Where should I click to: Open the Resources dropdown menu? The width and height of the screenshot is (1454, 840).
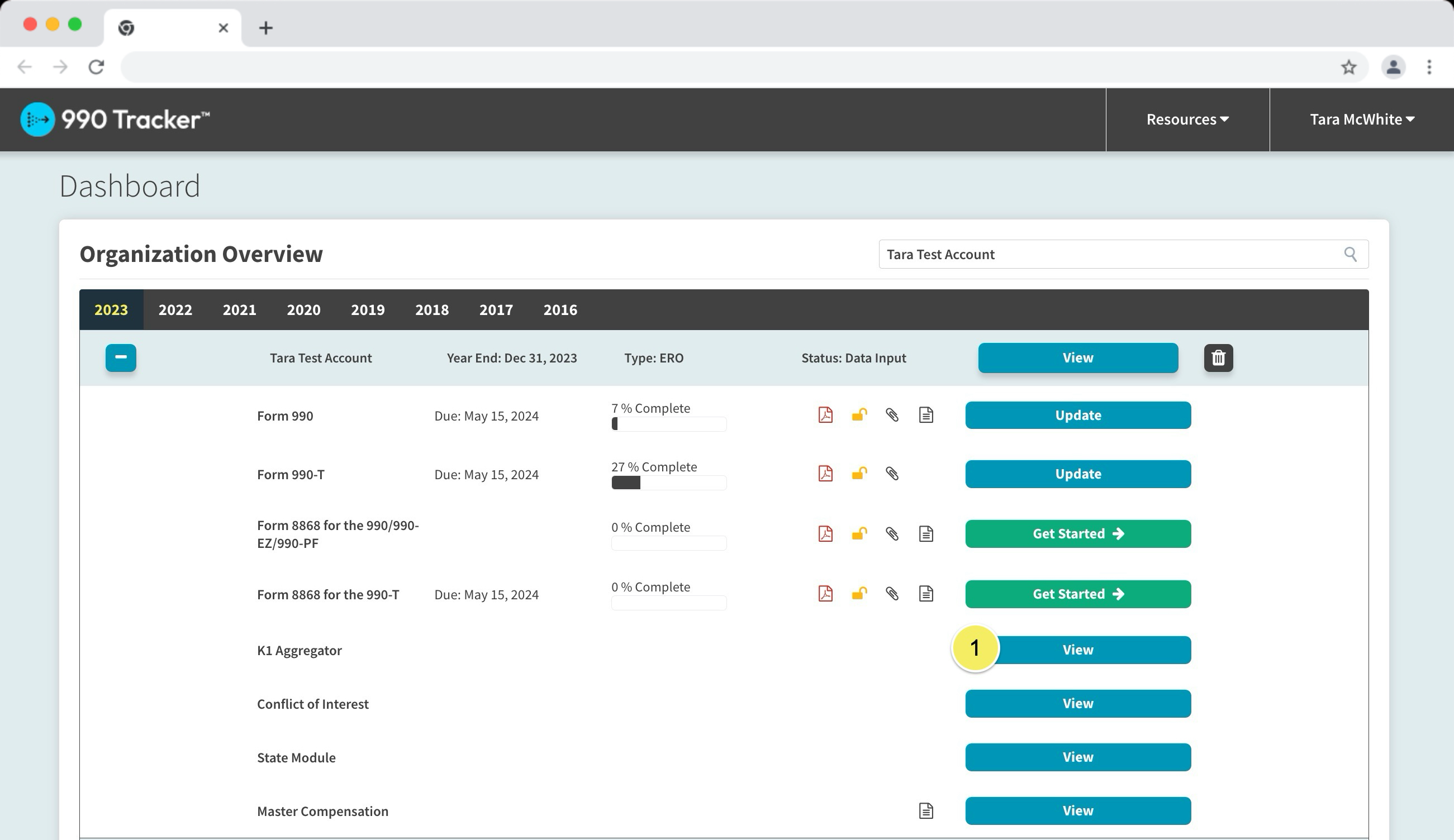tap(1187, 120)
